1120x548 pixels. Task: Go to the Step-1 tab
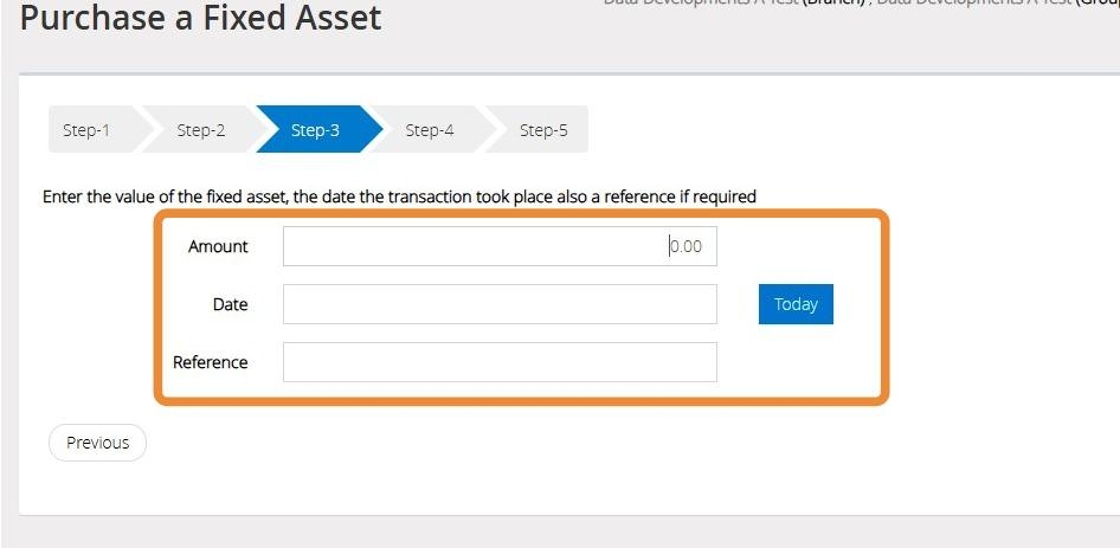point(86,130)
